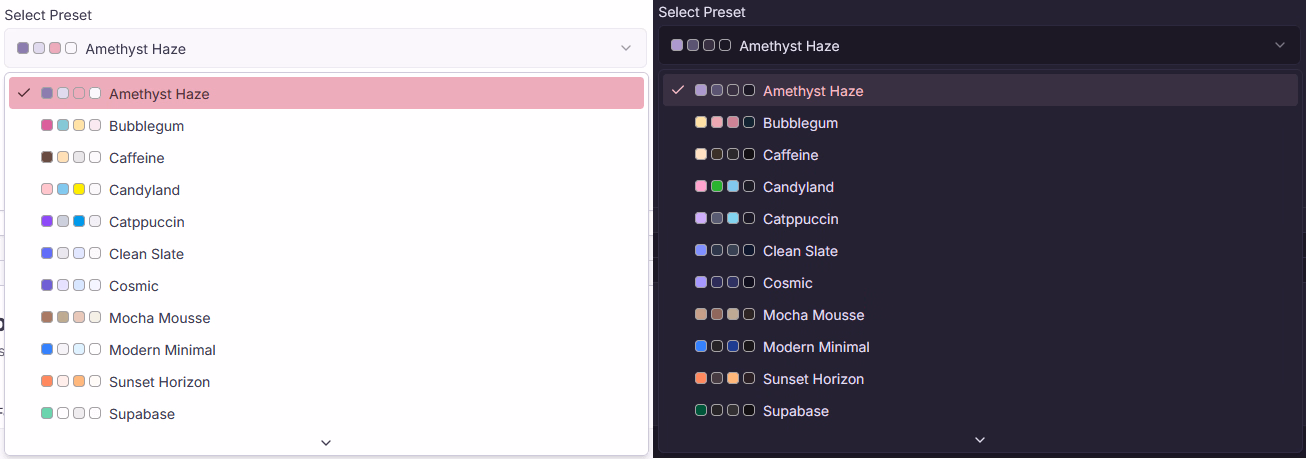Select Bubblegum preset in light list
This screenshot has height=459, width=1306.
(326, 126)
